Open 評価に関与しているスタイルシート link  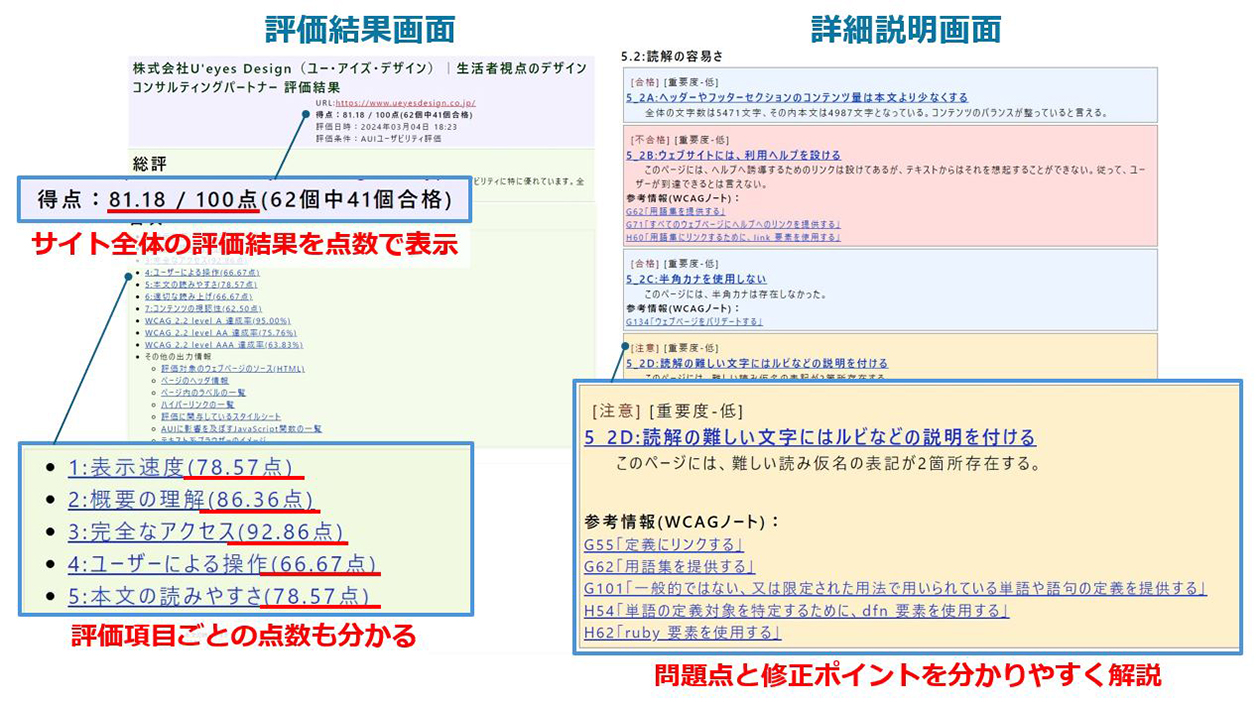coord(221,417)
